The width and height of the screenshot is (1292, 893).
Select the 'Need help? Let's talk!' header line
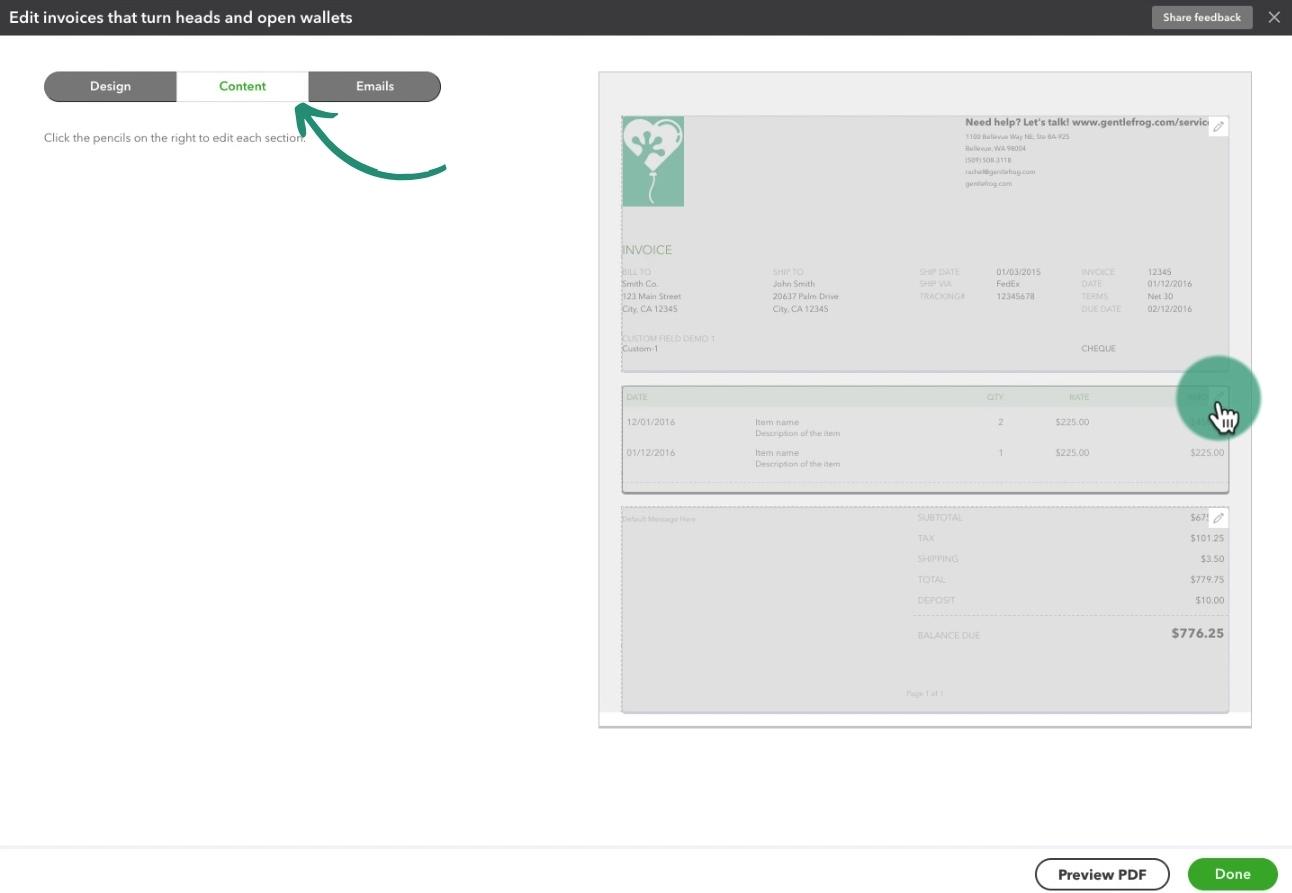point(1087,122)
